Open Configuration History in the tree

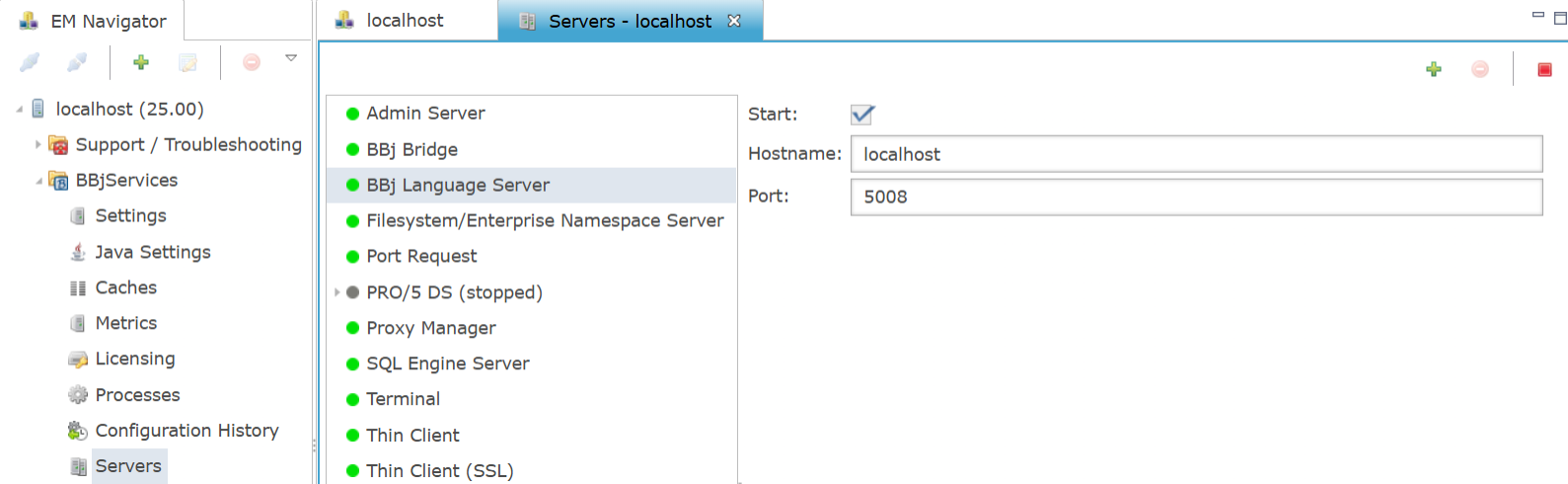click(187, 431)
